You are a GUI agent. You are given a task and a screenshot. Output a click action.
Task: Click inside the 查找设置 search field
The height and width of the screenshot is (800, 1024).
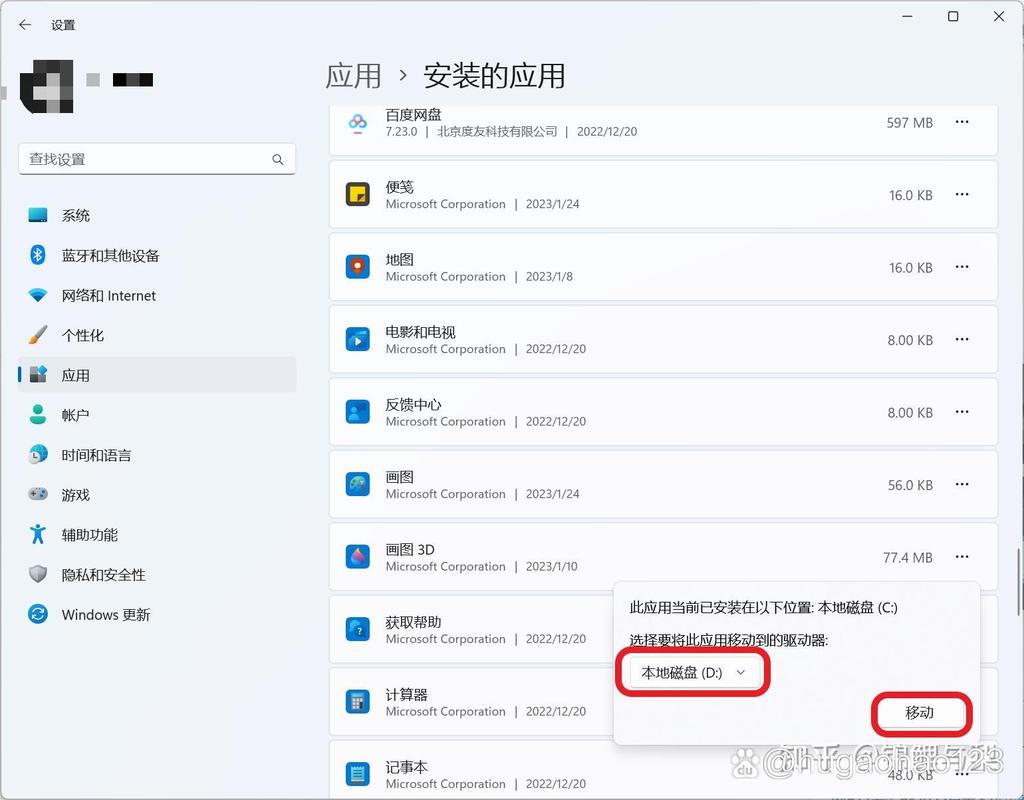point(157,159)
